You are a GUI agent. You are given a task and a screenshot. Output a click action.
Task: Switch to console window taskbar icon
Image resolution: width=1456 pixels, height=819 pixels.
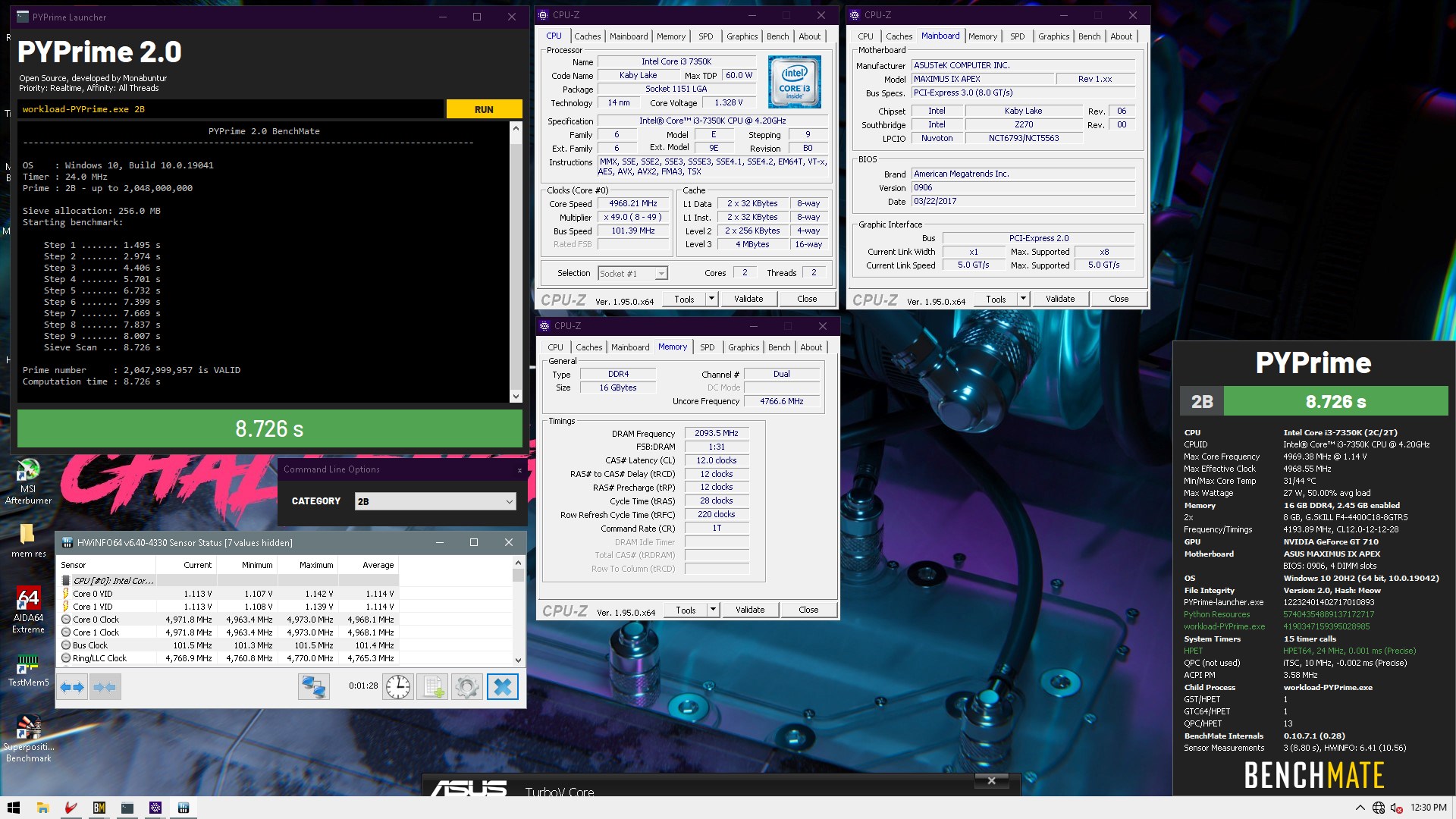[x=127, y=808]
